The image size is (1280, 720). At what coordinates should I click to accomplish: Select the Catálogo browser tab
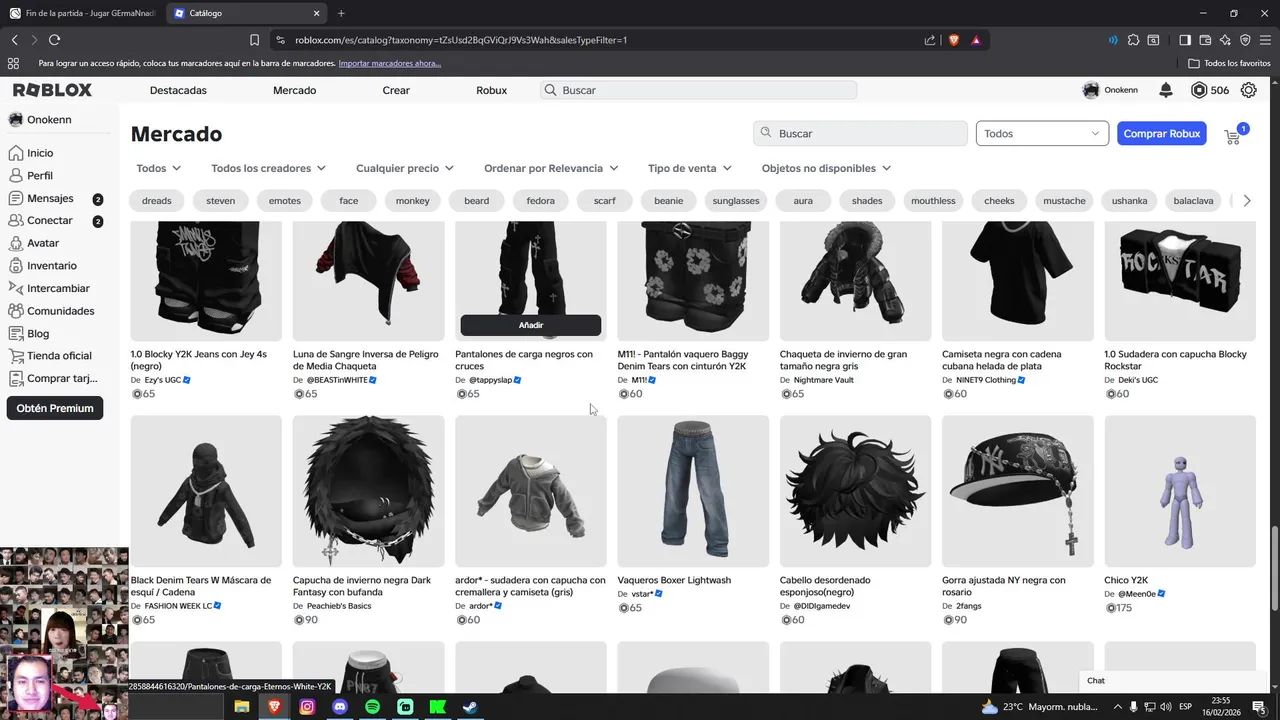click(246, 13)
